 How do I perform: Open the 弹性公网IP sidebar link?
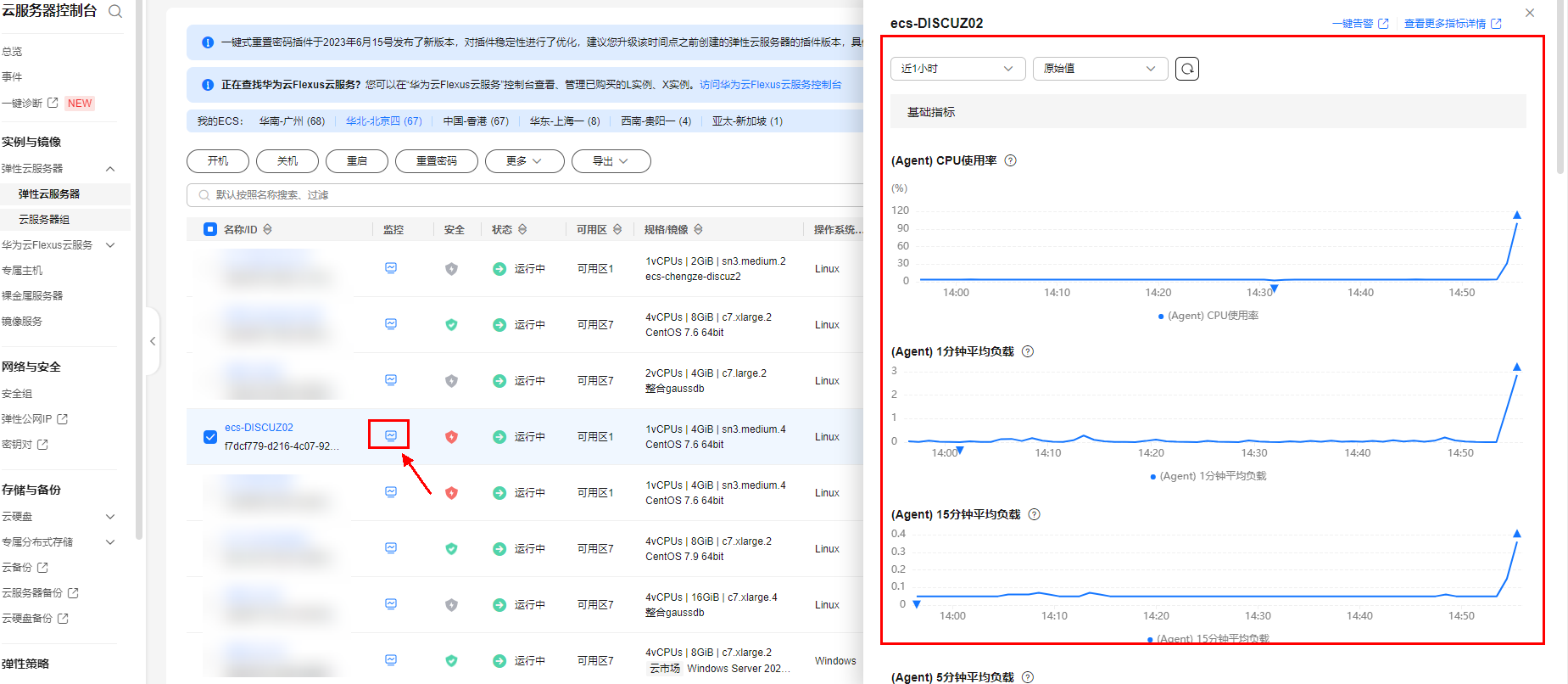click(35, 419)
